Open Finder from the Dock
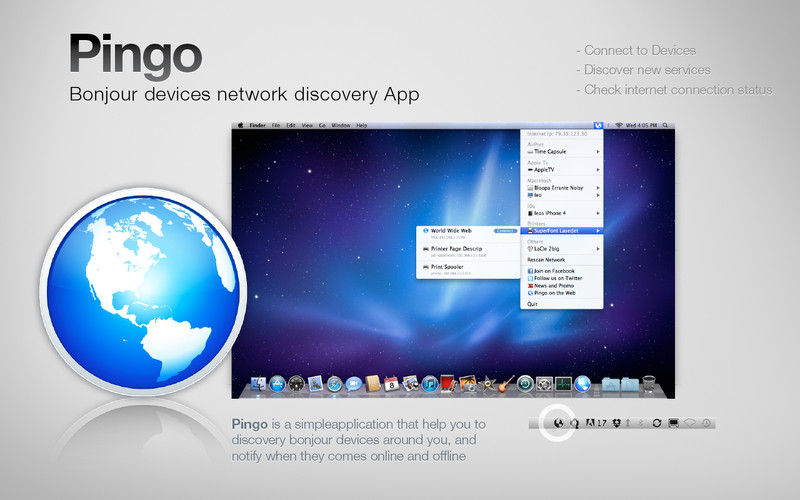The width and height of the screenshot is (800, 500). click(258, 383)
